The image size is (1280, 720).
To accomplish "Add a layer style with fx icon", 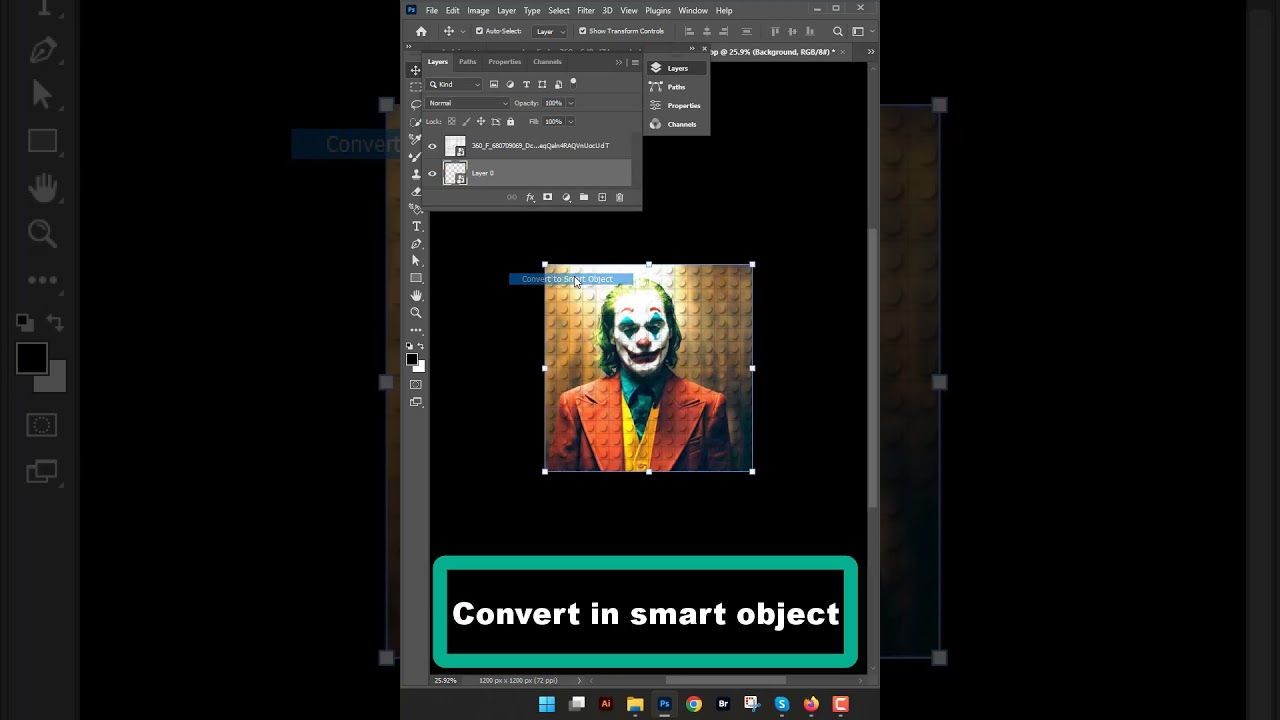I will tap(530, 197).
